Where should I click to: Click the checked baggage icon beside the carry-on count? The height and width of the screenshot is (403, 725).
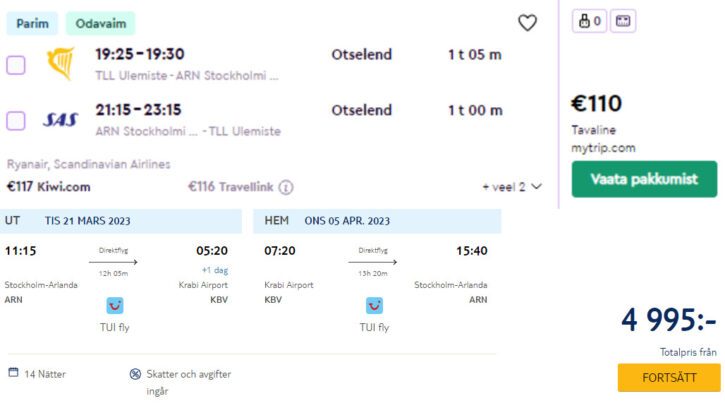(x=623, y=21)
